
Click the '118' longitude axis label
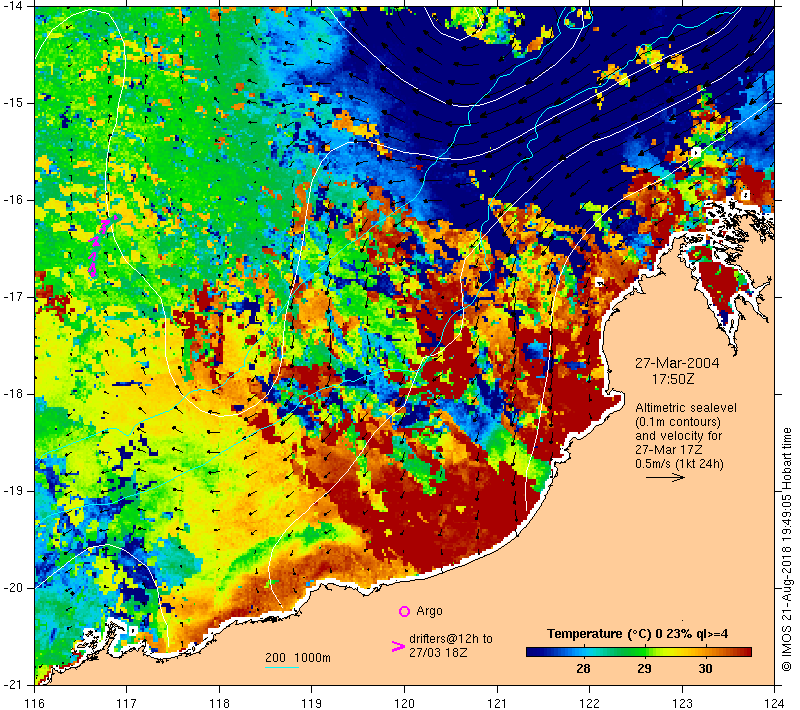219,703
